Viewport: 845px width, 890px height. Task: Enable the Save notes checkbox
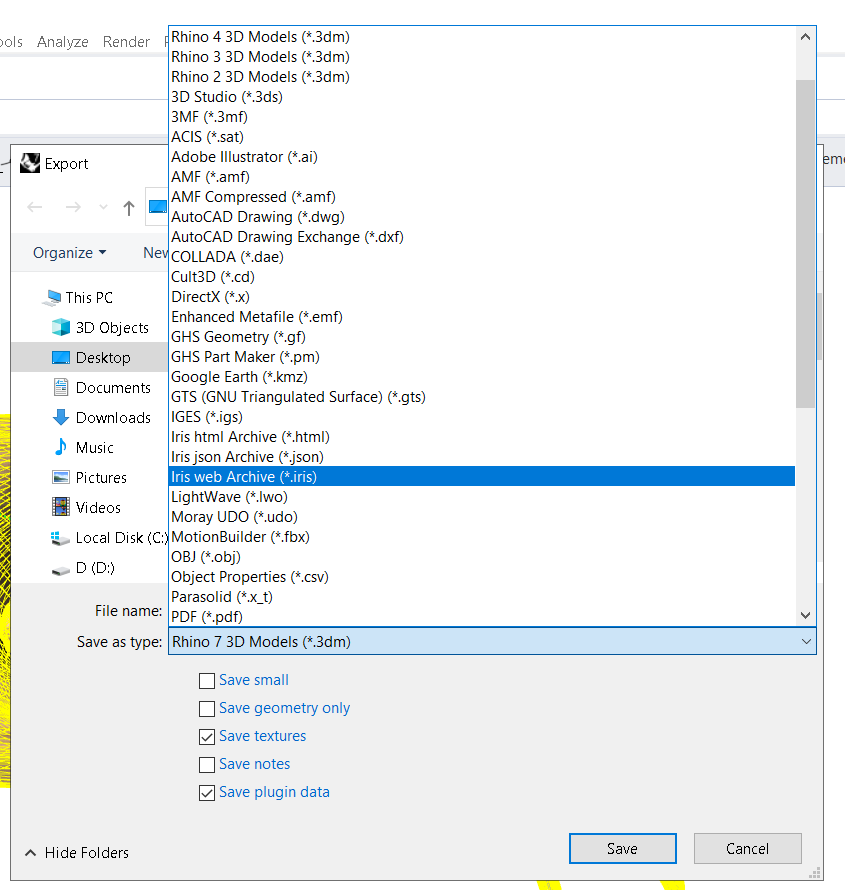[207, 765]
